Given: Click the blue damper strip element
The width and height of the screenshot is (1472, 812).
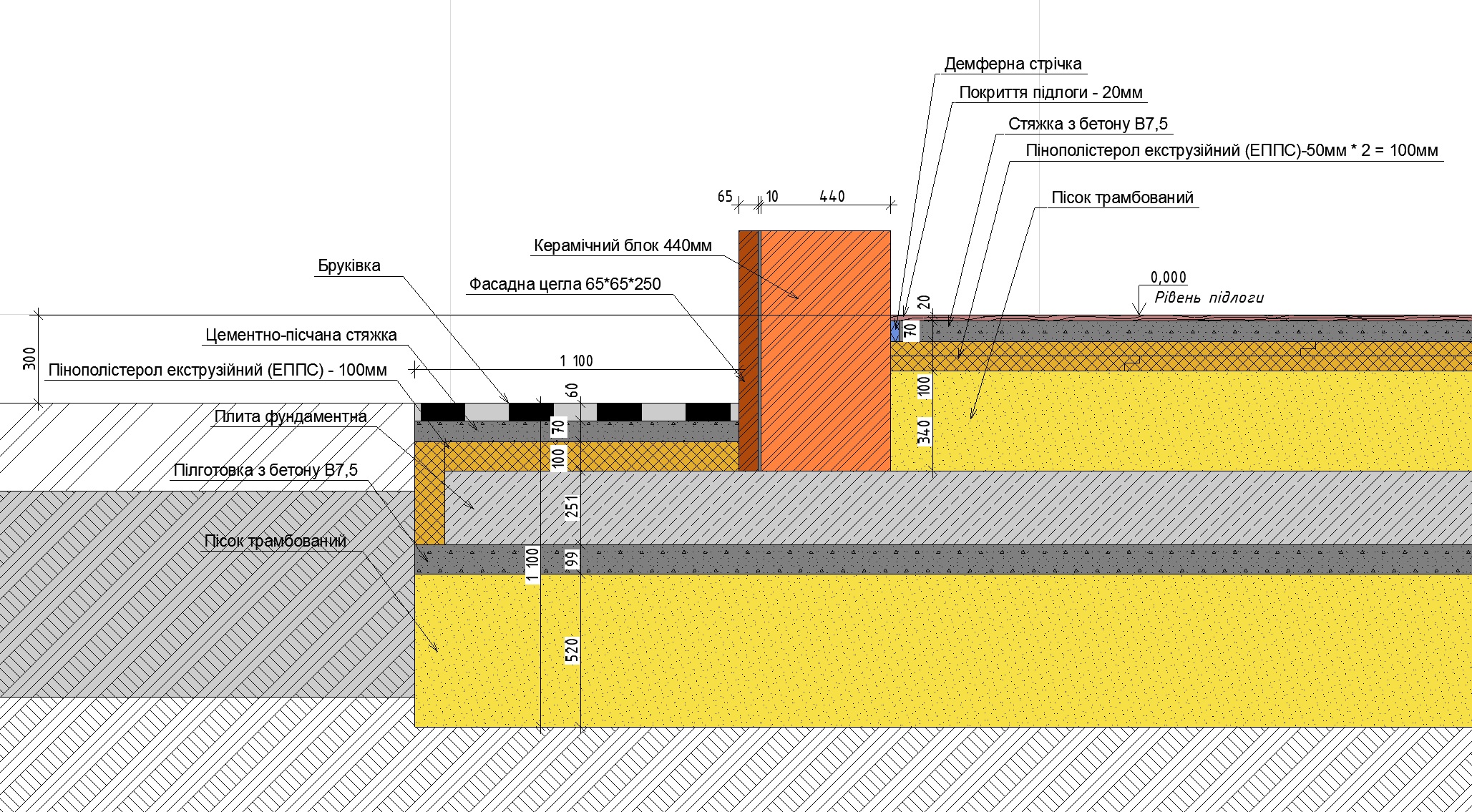Looking at the screenshot, I should (x=895, y=331).
